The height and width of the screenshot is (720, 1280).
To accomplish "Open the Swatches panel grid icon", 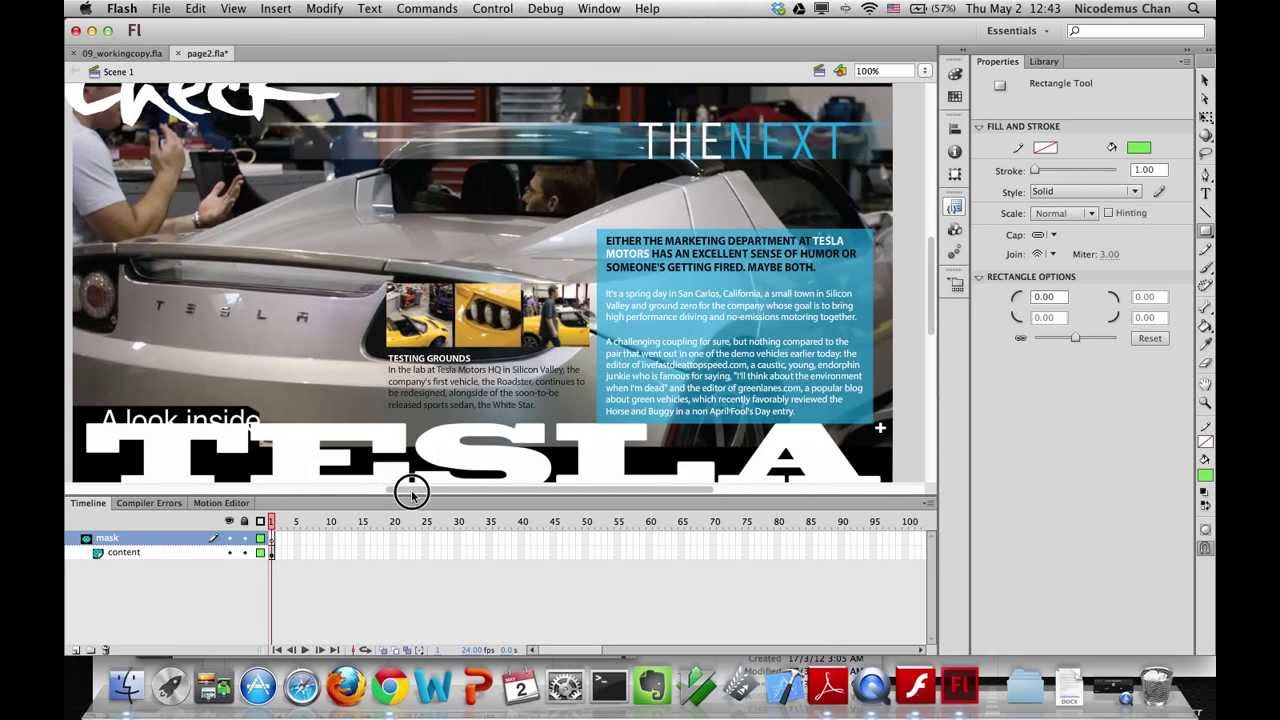I will click(955, 97).
